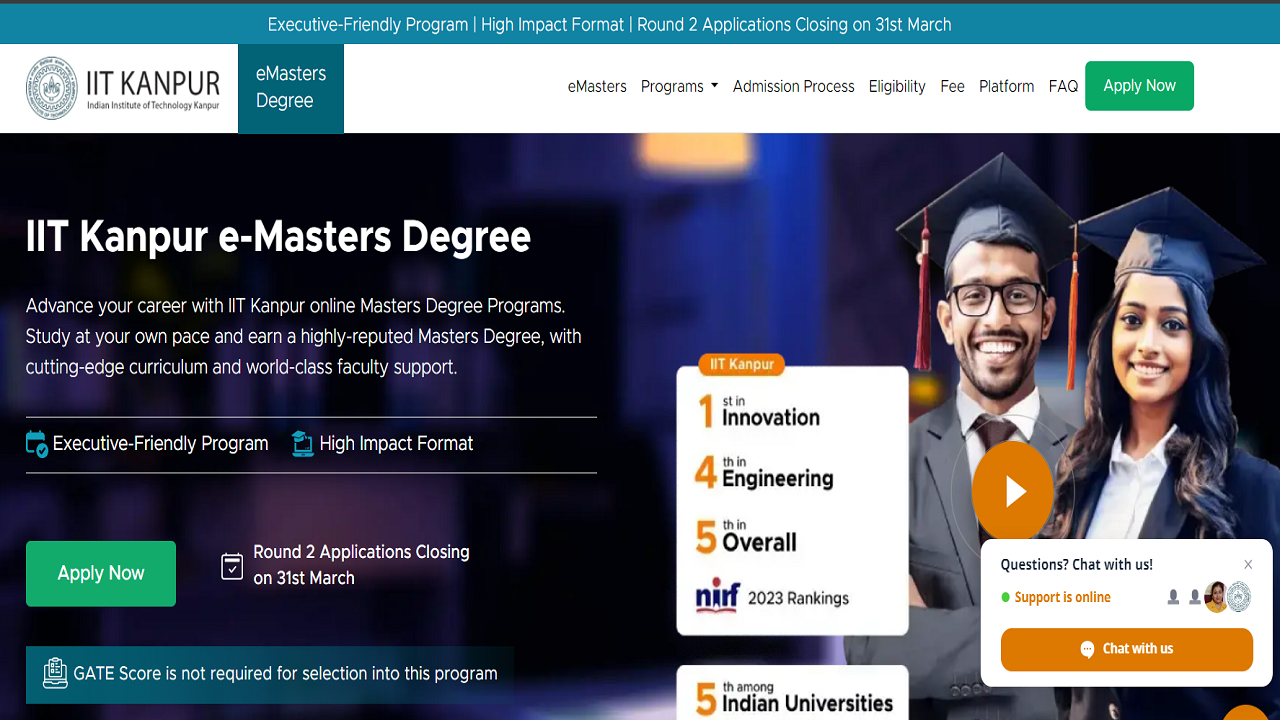Click the calendar icon beside Executive-Friendly Program
Image resolution: width=1280 pixels, height=720 pixels.
point(37,444)
